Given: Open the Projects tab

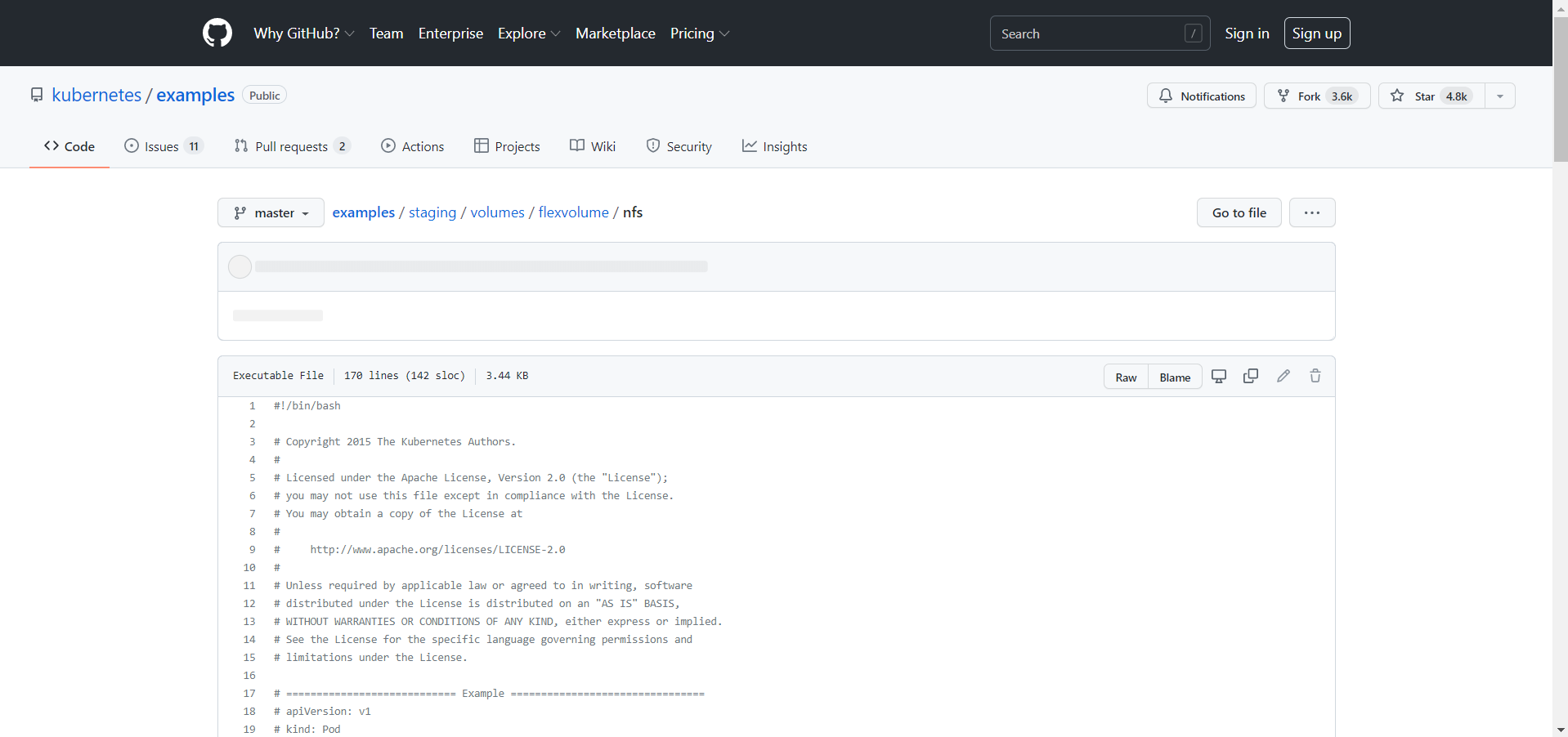Looking at the screenshot, I should point(507,146).
